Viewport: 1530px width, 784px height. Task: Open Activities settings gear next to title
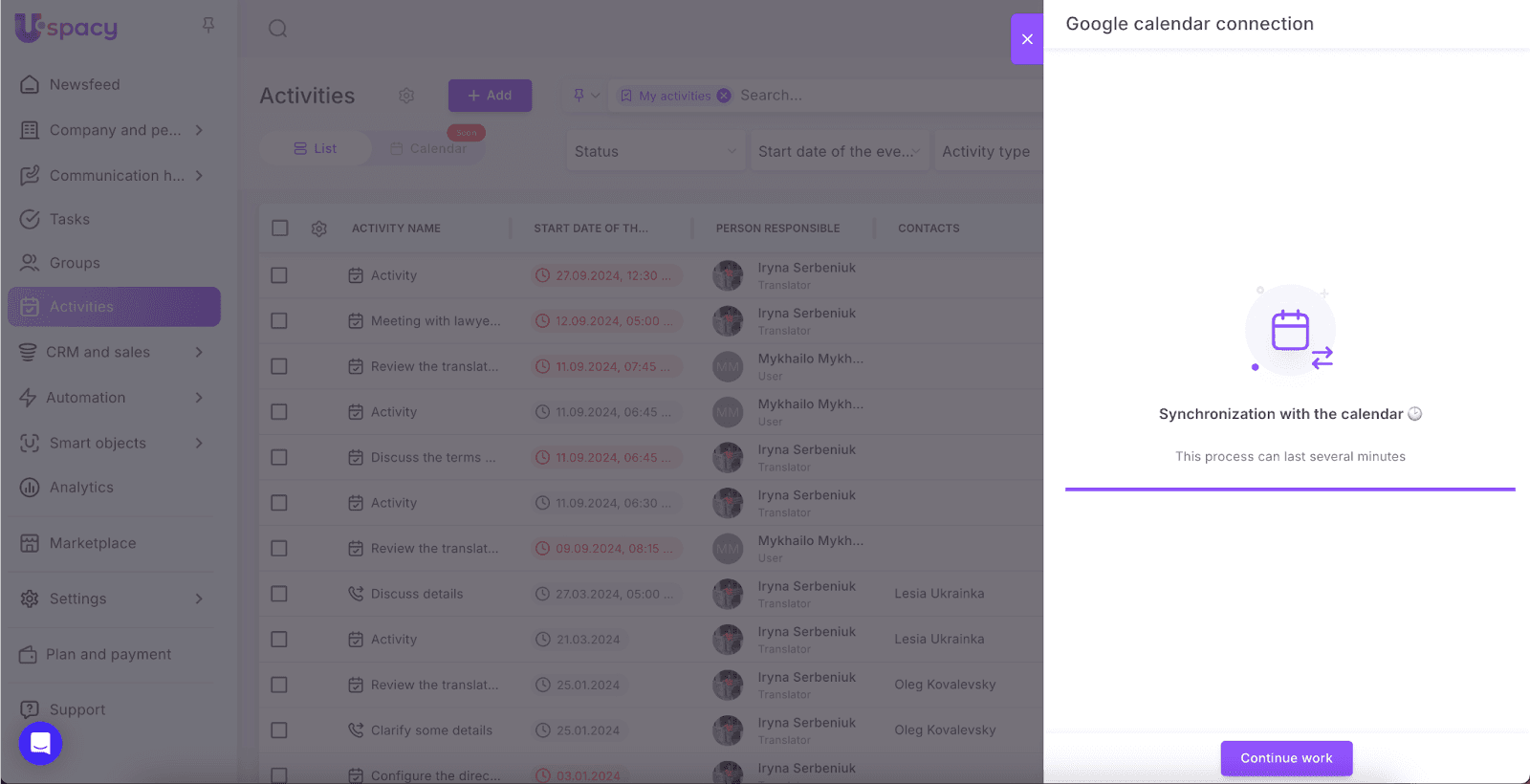point(406,96)
